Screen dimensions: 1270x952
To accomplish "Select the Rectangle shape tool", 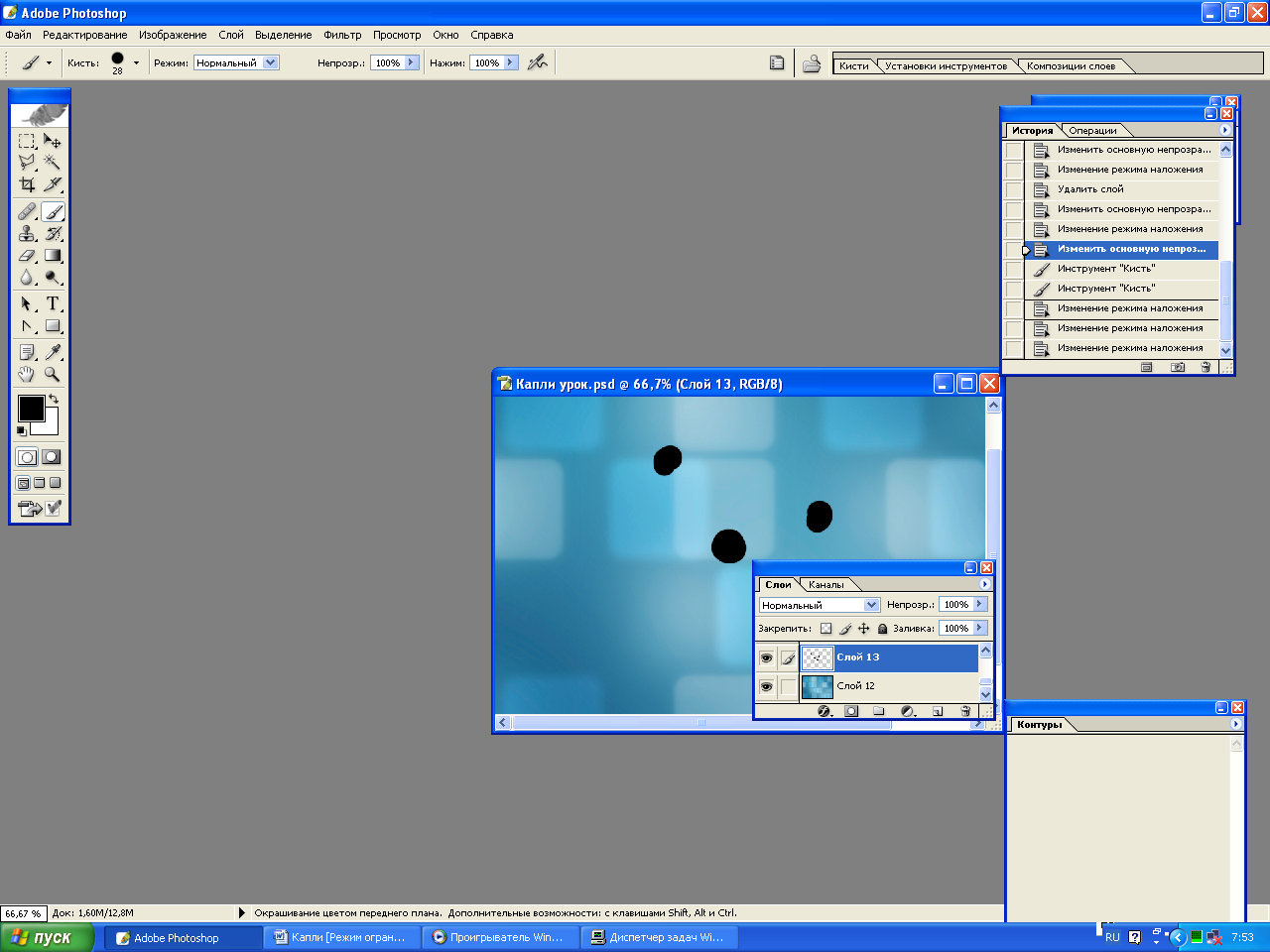I will [53, 325].
